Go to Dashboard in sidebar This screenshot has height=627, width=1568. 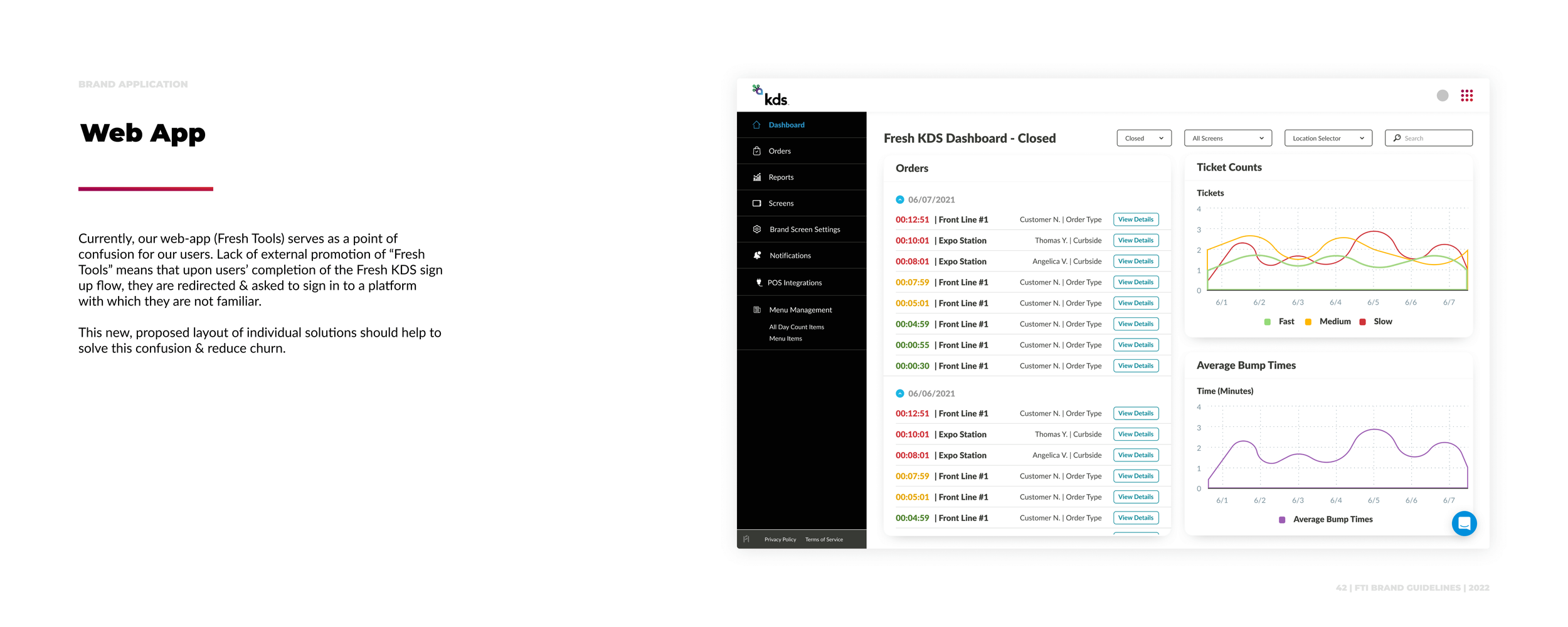click(802, 125)
